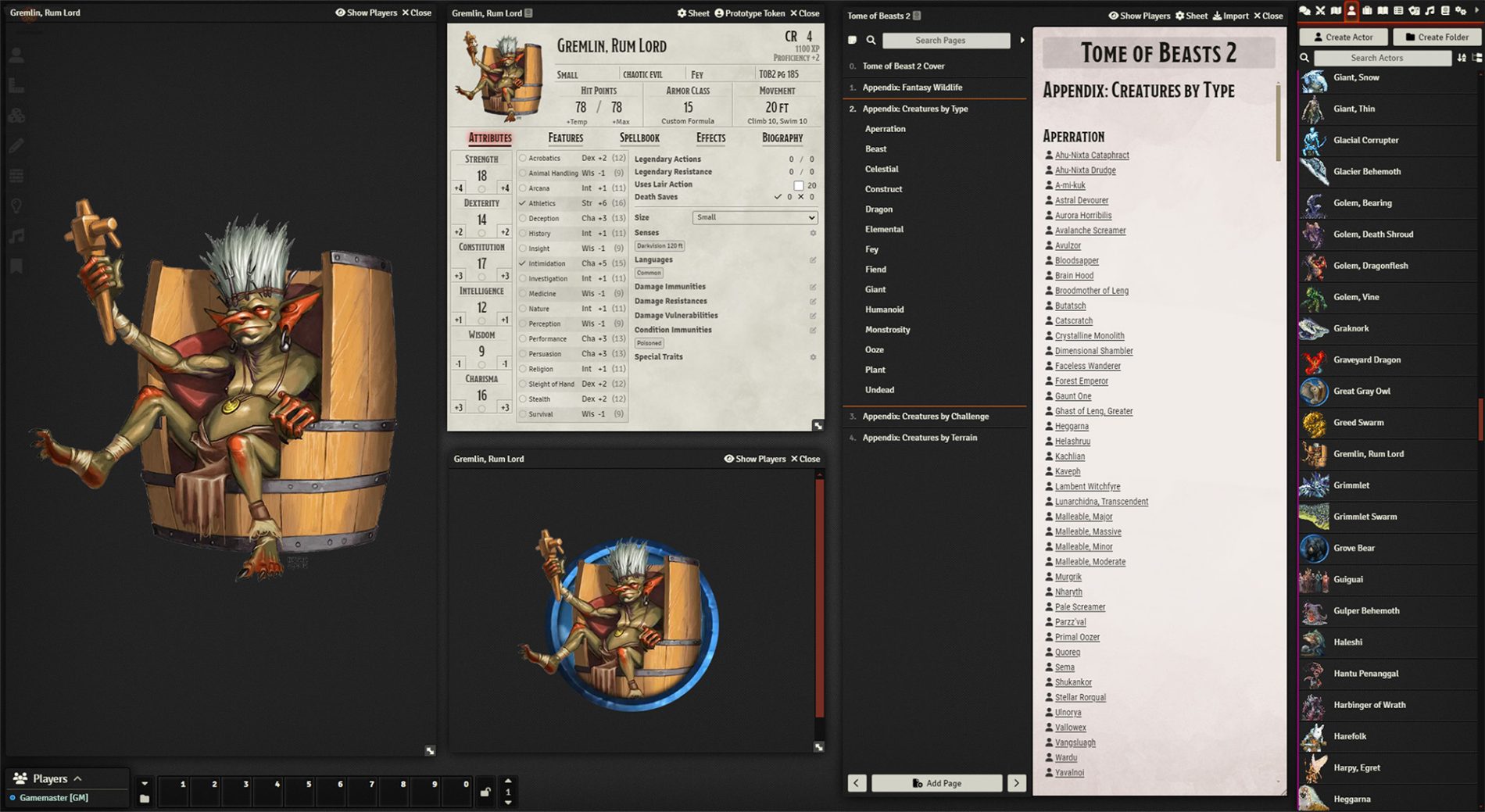Image resolution: width=1485 pixels, height=812 pixels.
Task: Edit Languages trait icon
Action: (813, 259)
